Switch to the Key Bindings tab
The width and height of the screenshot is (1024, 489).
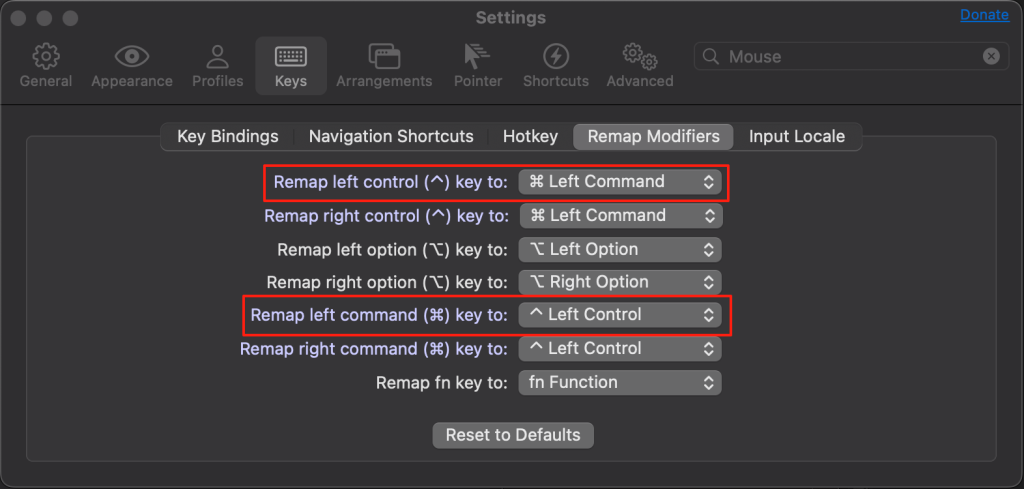point(228,136)
